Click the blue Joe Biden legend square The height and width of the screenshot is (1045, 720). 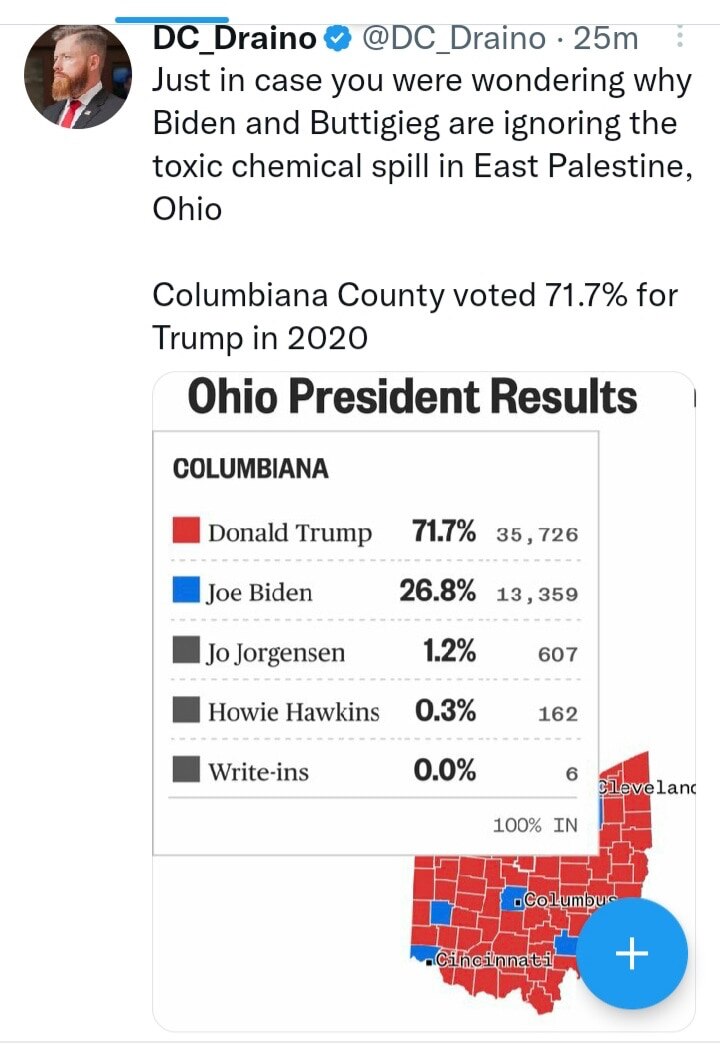pos(187,590)
